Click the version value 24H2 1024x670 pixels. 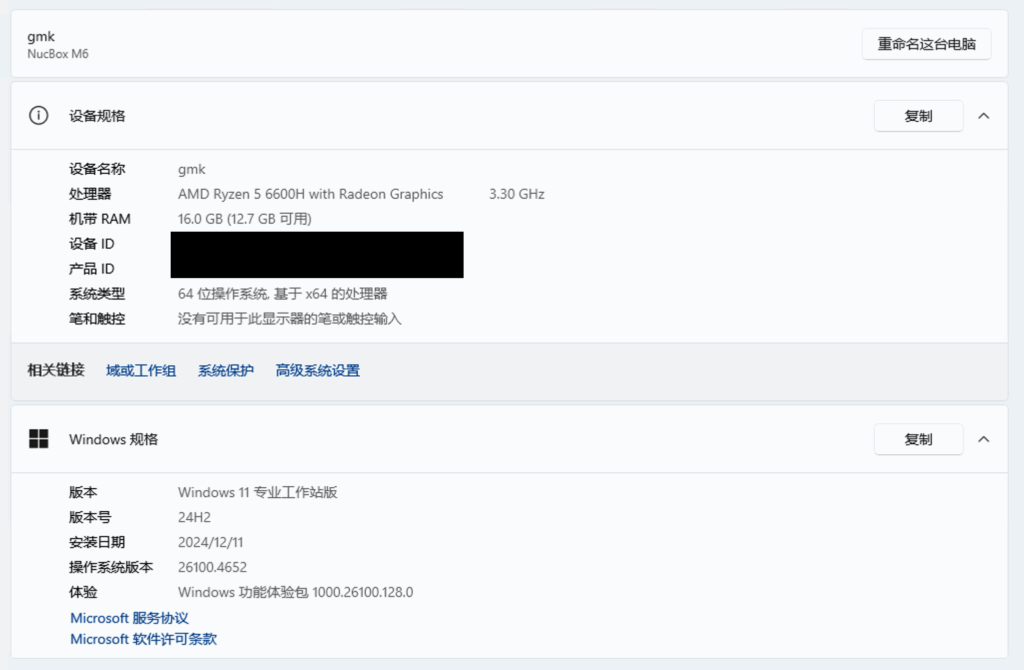coord(194,517)
